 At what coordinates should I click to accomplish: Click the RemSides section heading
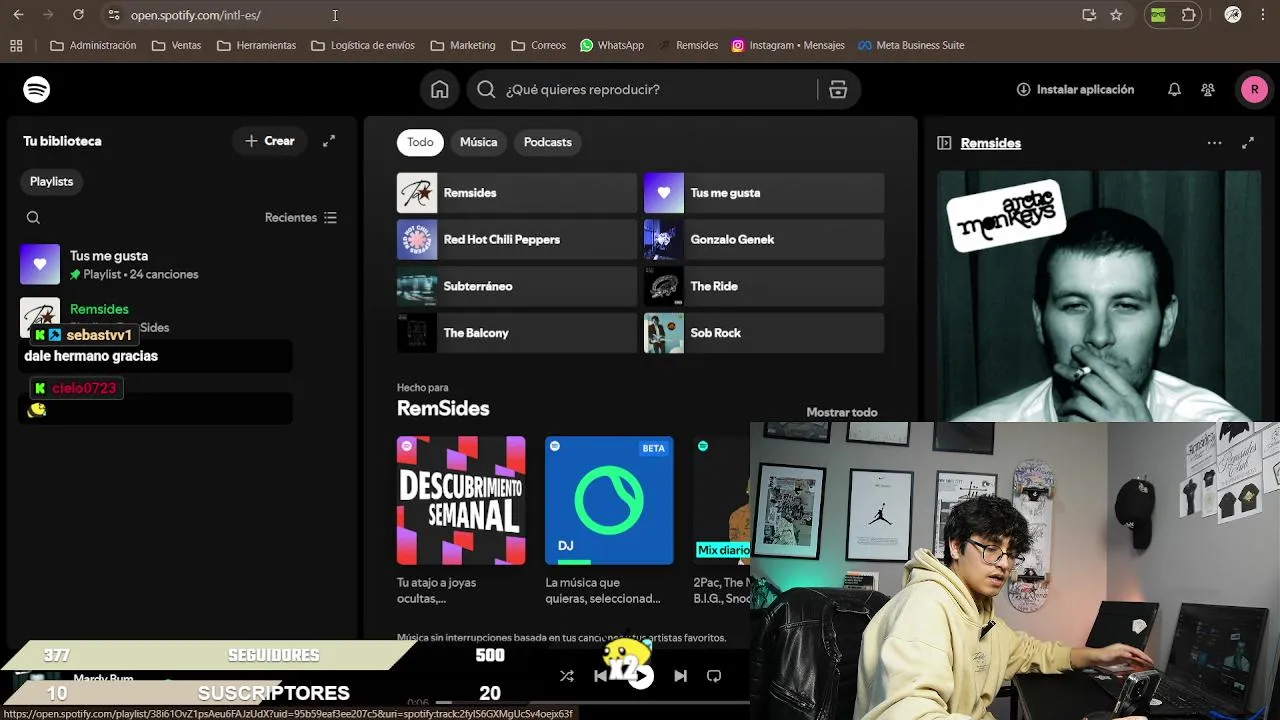443,409
